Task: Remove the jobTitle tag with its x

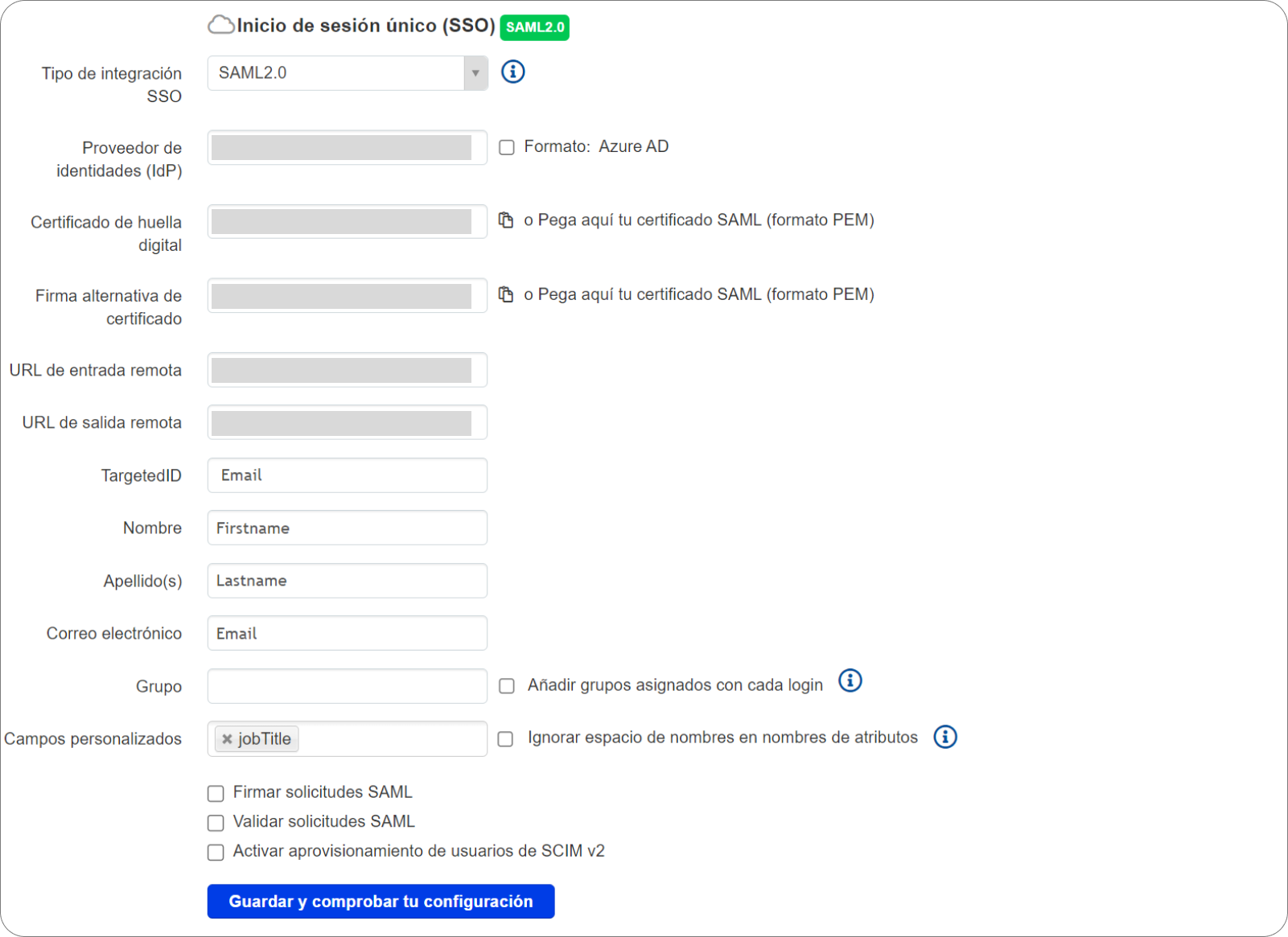Action: click(x=227, y=739)
